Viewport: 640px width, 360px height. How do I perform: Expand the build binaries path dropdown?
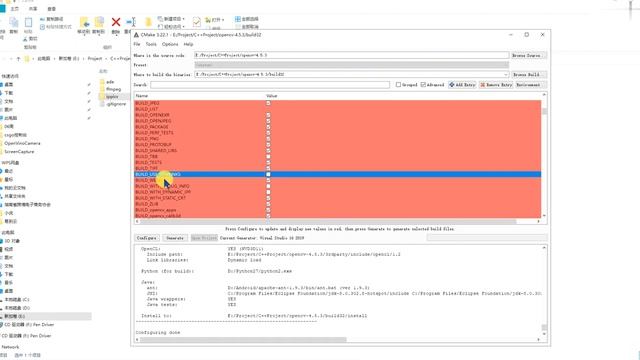point(506,75)
